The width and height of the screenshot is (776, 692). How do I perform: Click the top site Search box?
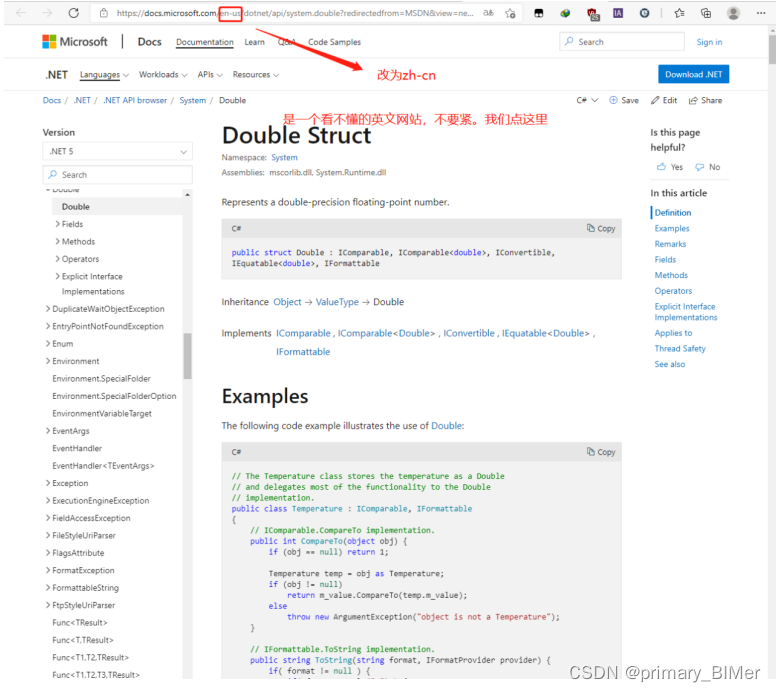tap(622, 42)
